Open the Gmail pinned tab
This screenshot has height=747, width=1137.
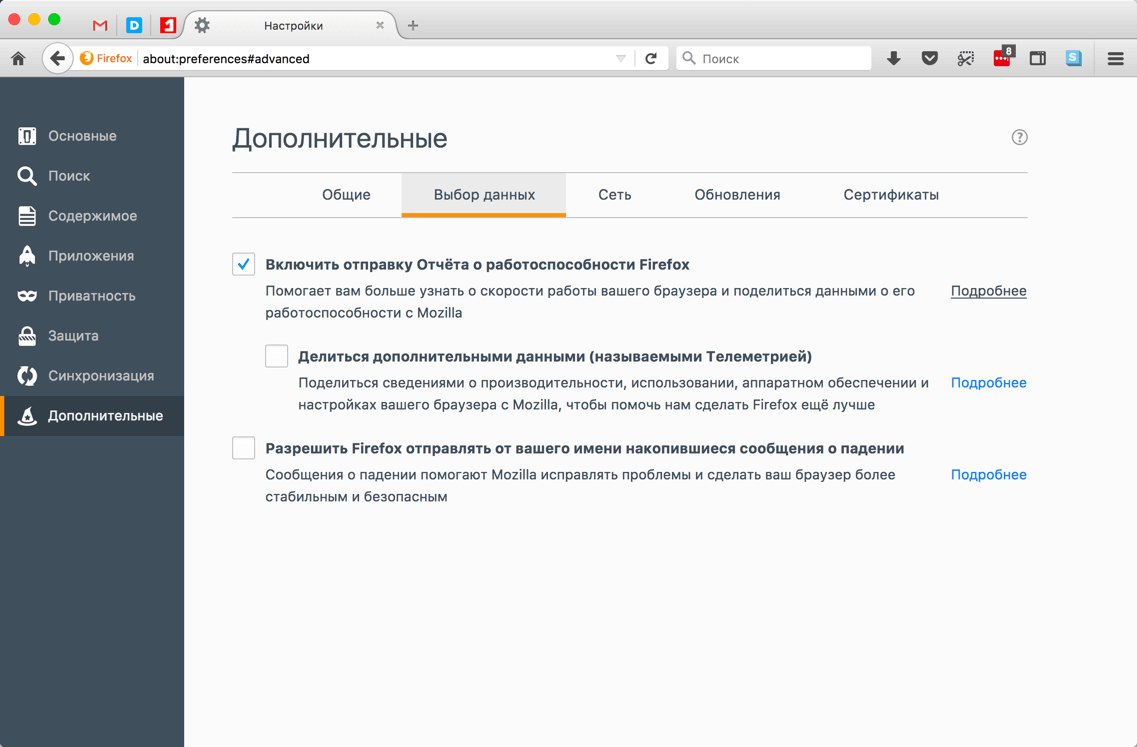pos(100,25)
